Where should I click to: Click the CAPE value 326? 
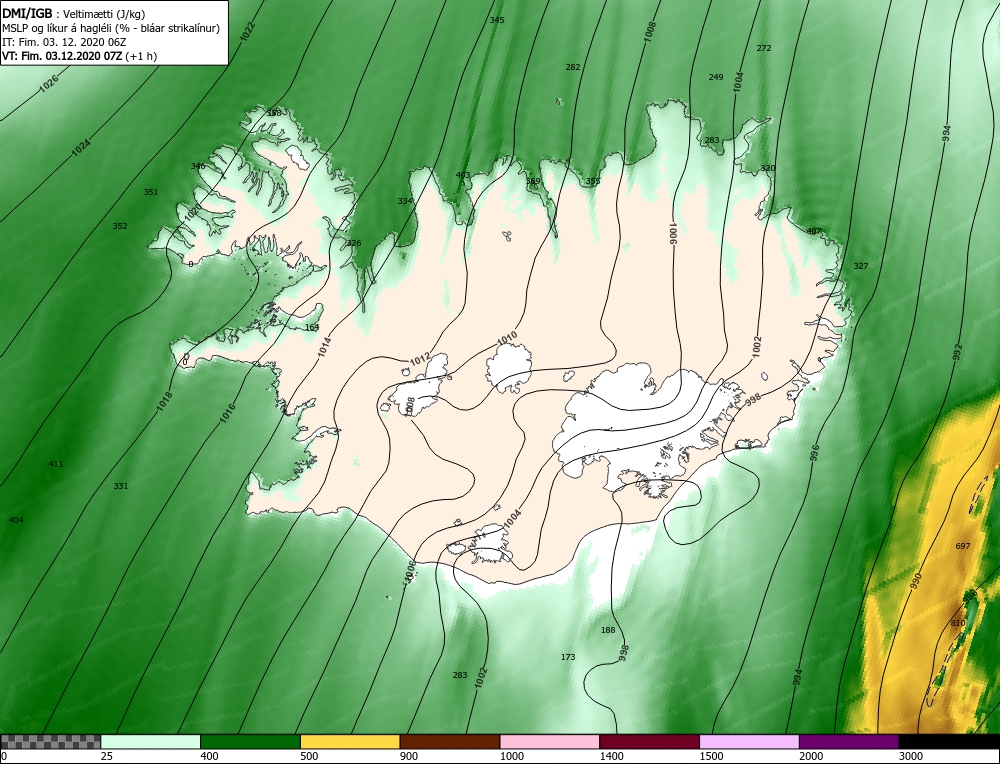354,244
